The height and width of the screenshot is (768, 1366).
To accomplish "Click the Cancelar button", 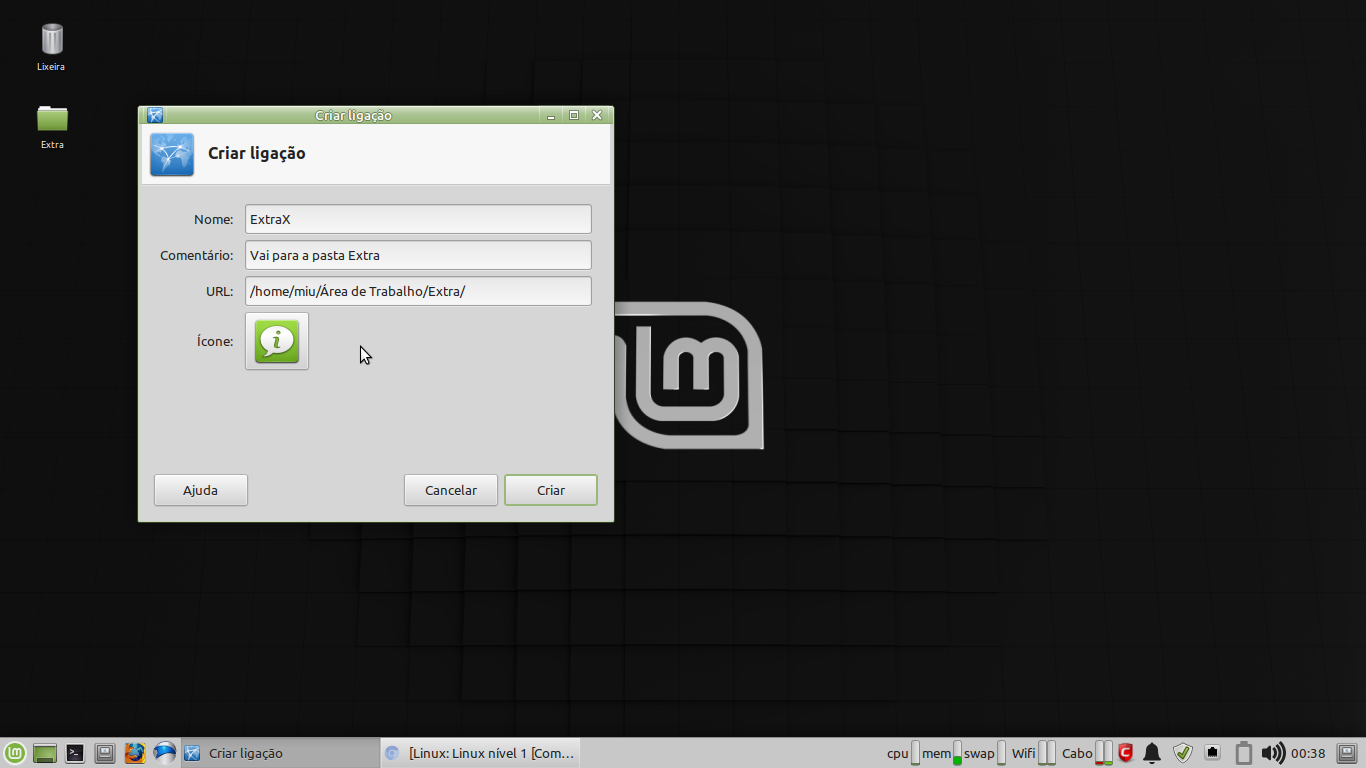I will (x=451, y=490).
